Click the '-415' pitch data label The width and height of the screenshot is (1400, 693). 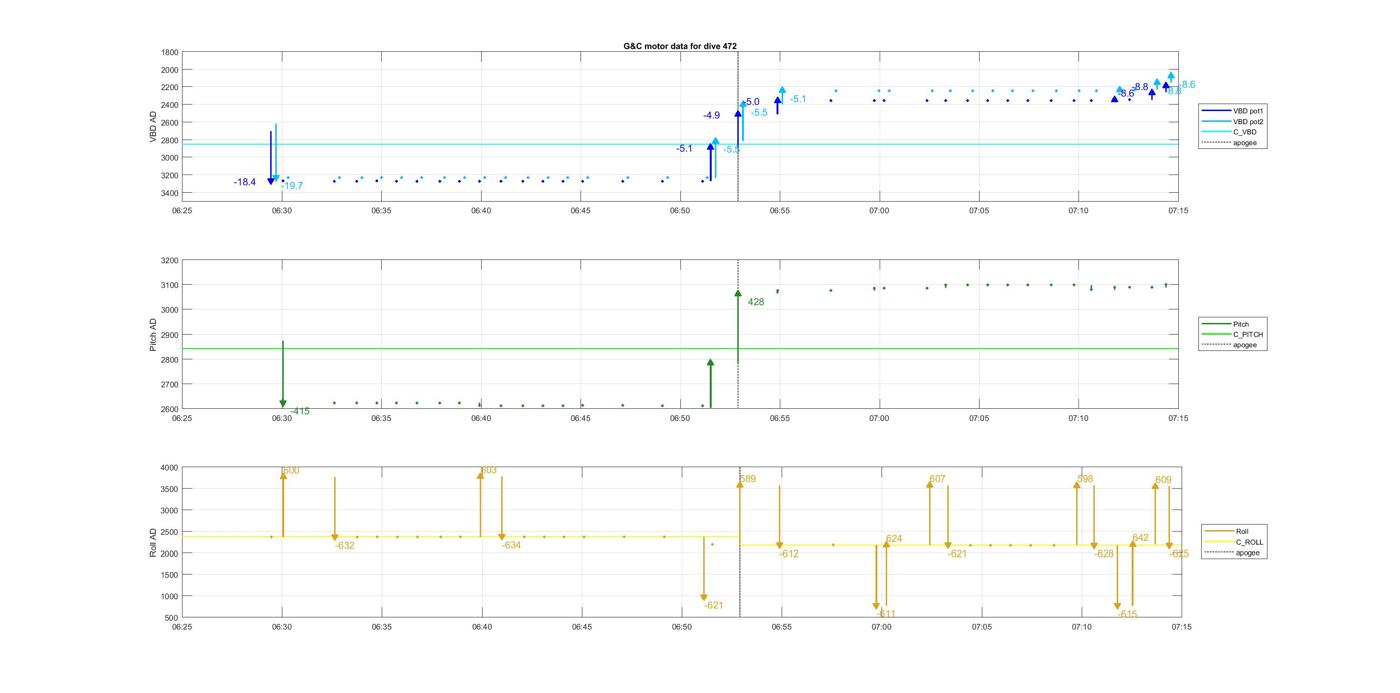click(x=300, y=411)
